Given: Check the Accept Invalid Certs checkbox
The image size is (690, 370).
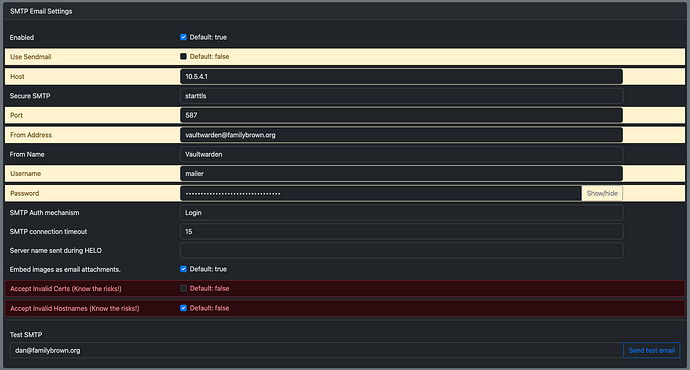Looking at the screenshot, I should [x=184, y=288].
